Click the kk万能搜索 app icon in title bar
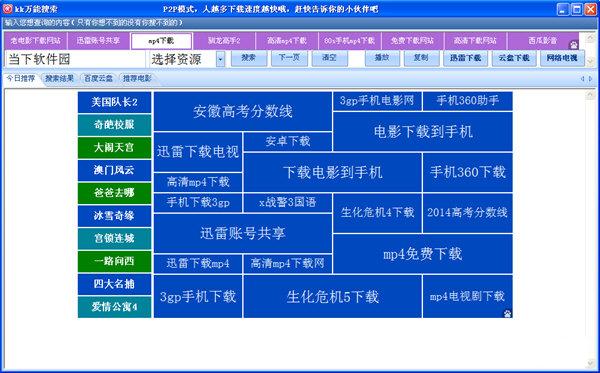Screen dimensions: 600x373 point(7,9)
